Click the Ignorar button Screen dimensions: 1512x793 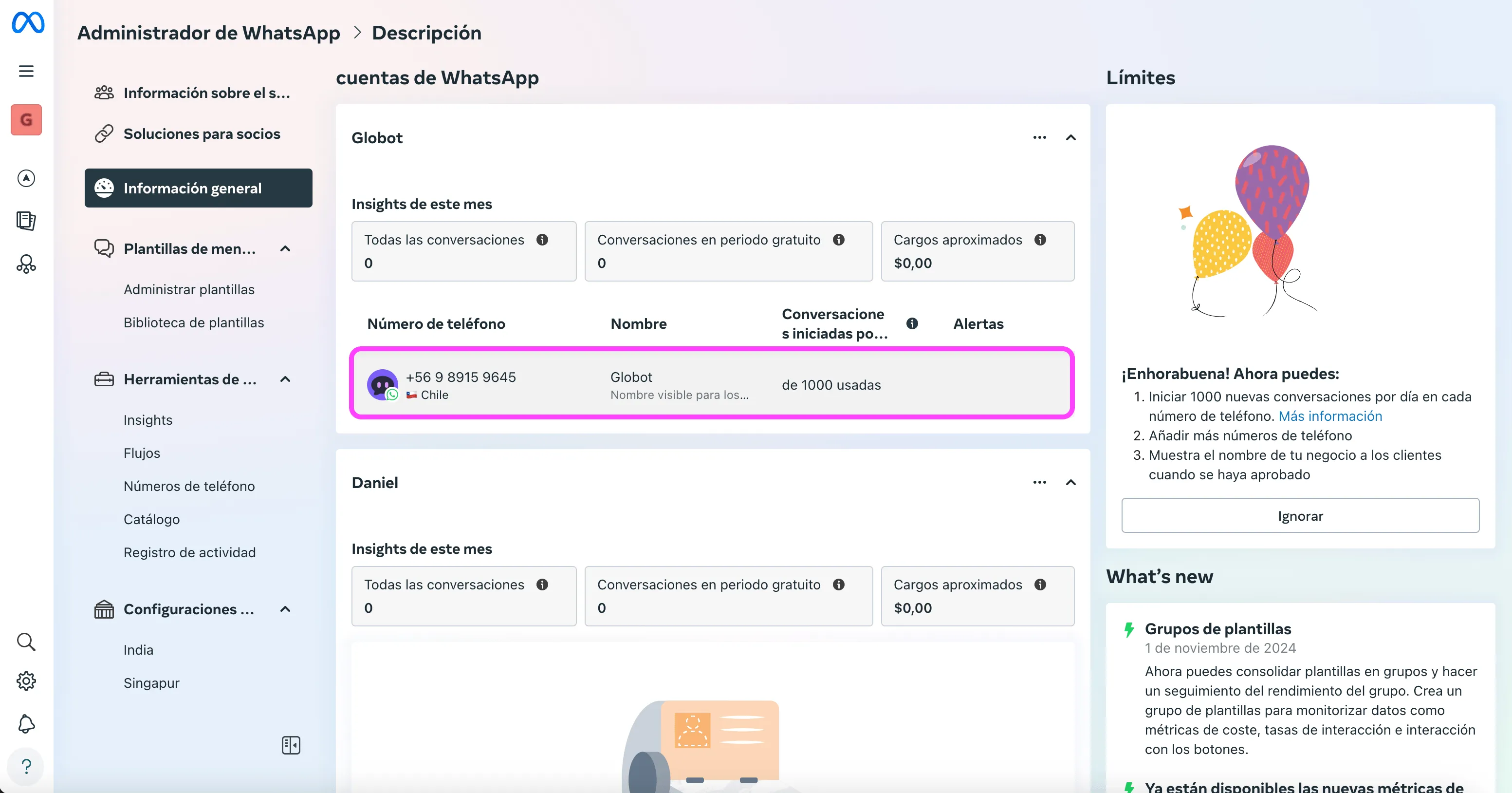[1300, 516]
